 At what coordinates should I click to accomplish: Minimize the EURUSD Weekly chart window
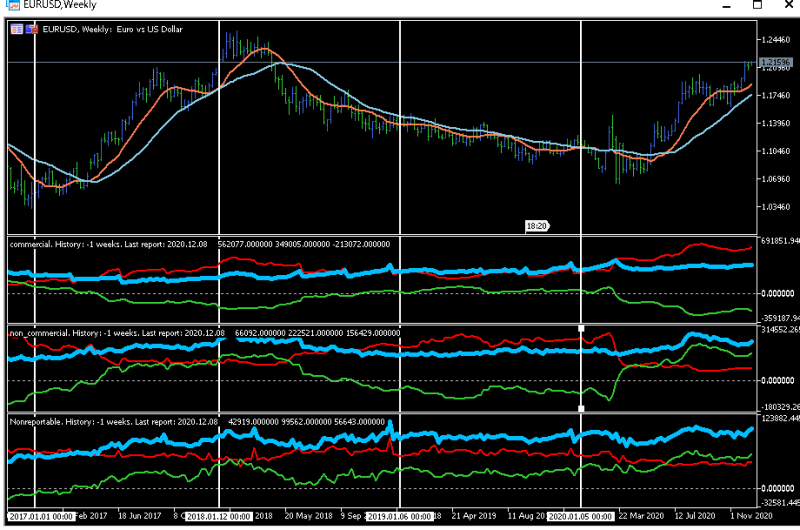pyautogui.click(x=727, y=6)
